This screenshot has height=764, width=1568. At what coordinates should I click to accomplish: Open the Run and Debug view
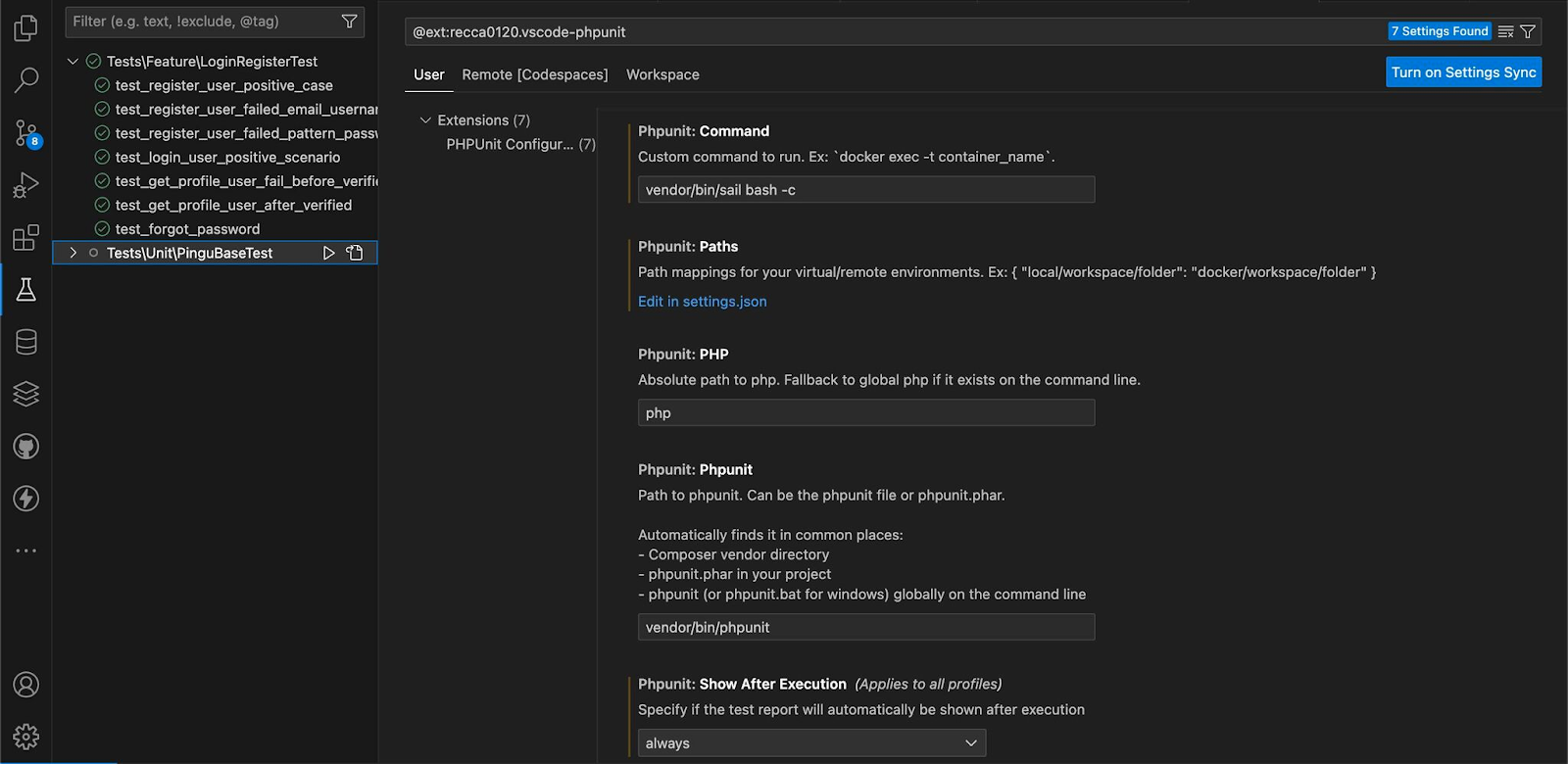tap(26, 185)
